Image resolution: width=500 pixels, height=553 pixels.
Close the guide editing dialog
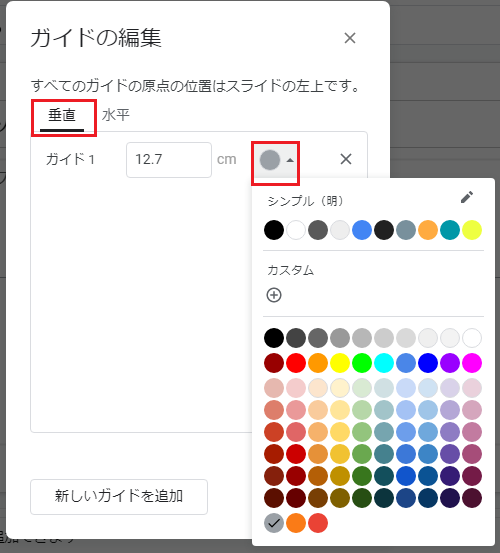[x=350, y=38]
